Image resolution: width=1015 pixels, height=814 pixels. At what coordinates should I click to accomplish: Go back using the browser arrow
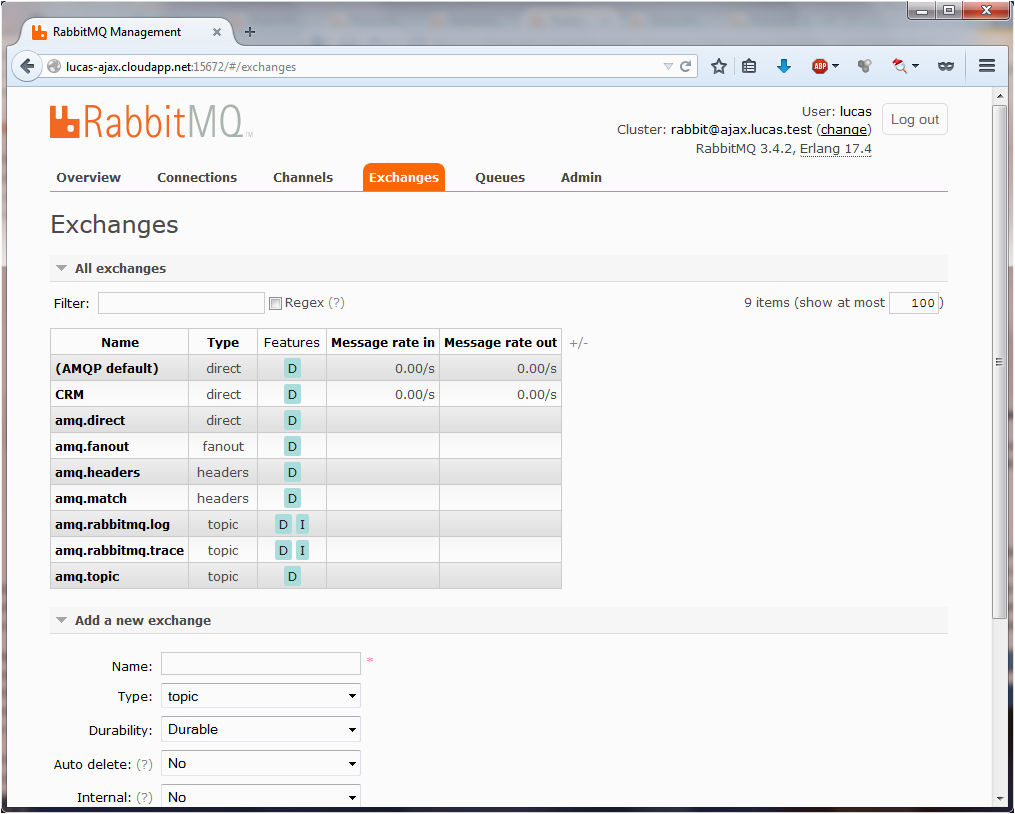pyautogui.click(x=27, y=66)
